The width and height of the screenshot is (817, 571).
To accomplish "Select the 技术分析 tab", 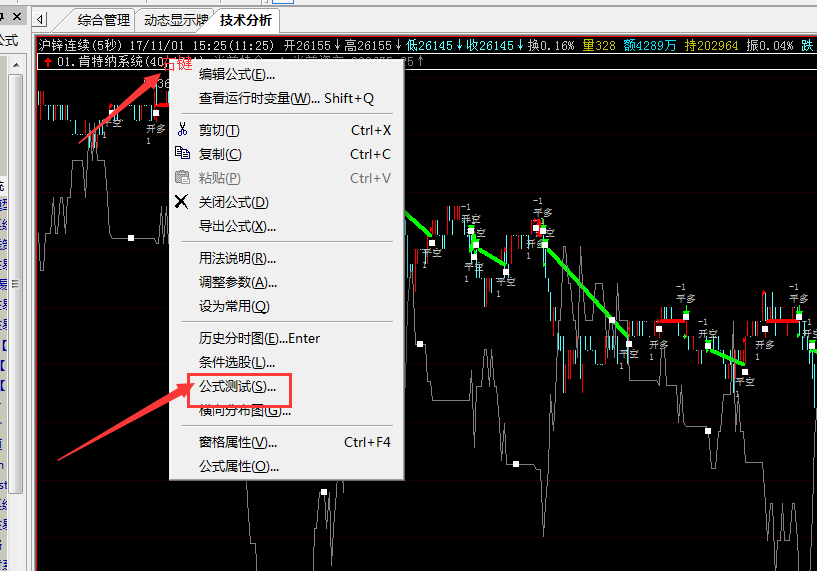I will coord(246,20).
